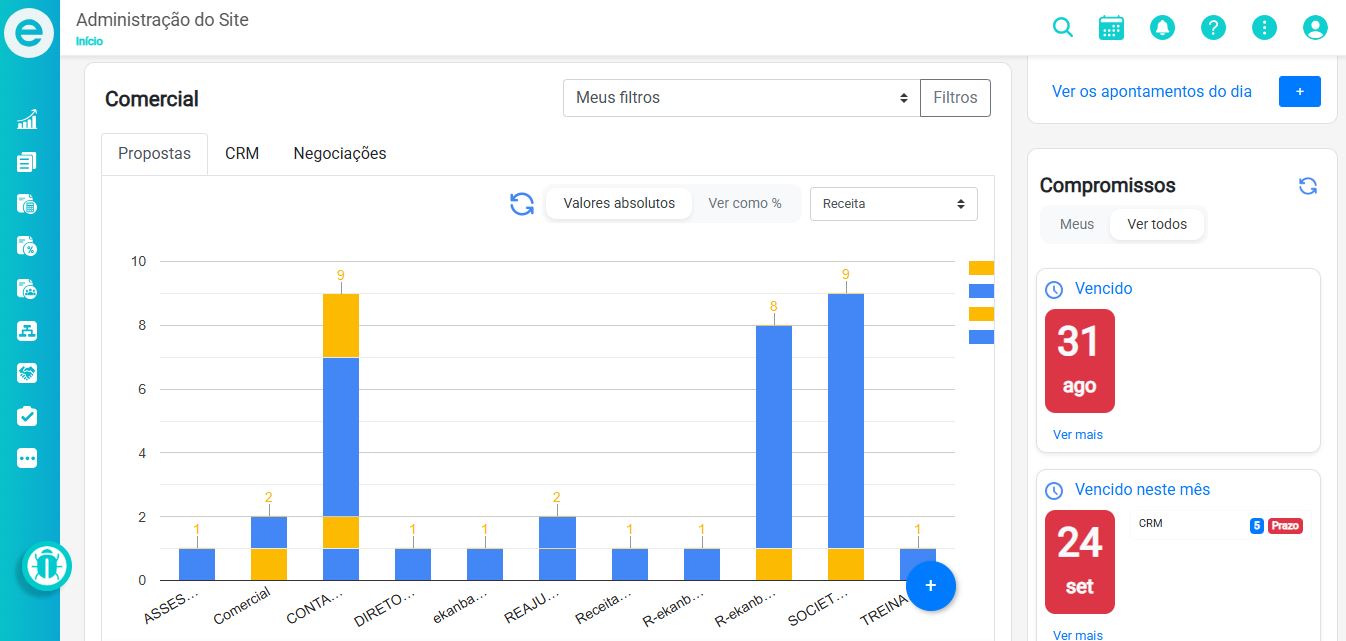This screenshot has height=641, width=1346.
Task: Switch to the Propostas tab
Action: click(154, 154)
